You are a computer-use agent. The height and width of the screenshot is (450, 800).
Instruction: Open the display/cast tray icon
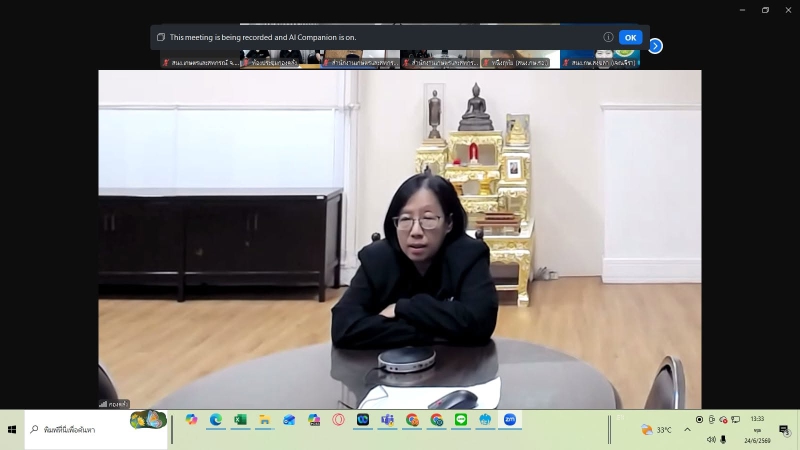point(736,419)
